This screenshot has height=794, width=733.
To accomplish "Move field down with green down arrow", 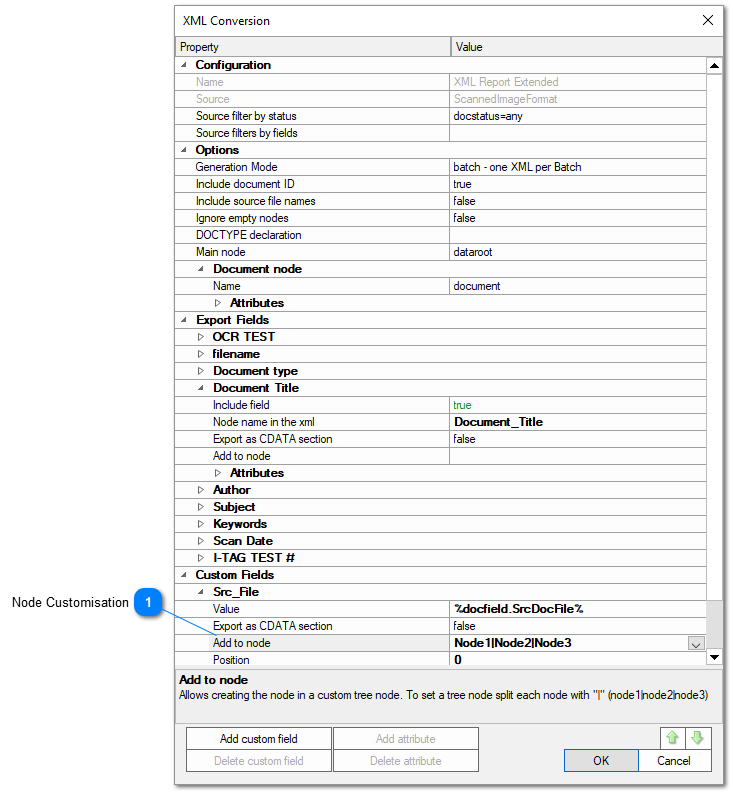I will pos(698,738).
